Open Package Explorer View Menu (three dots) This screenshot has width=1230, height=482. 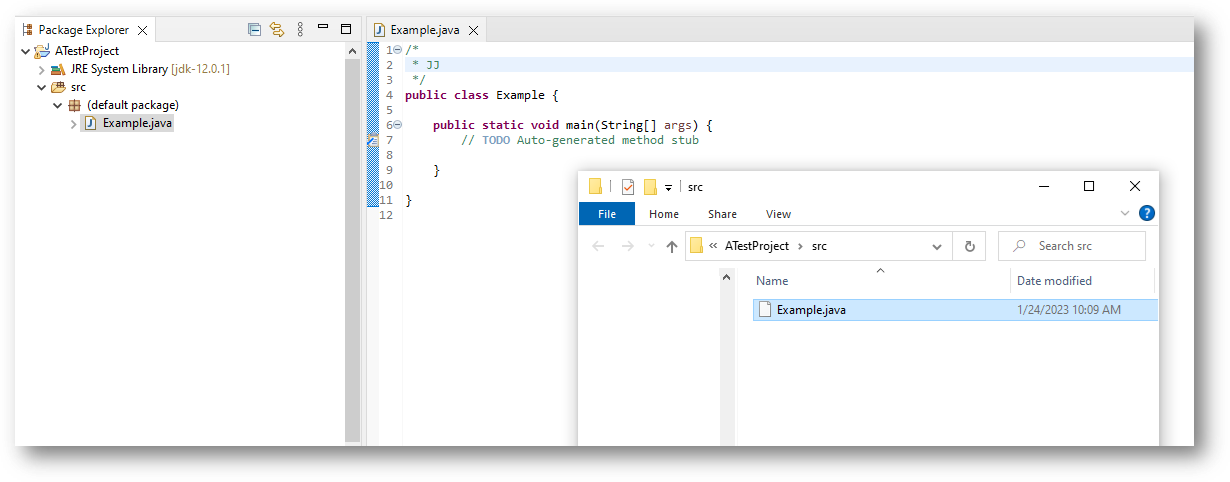299,30
